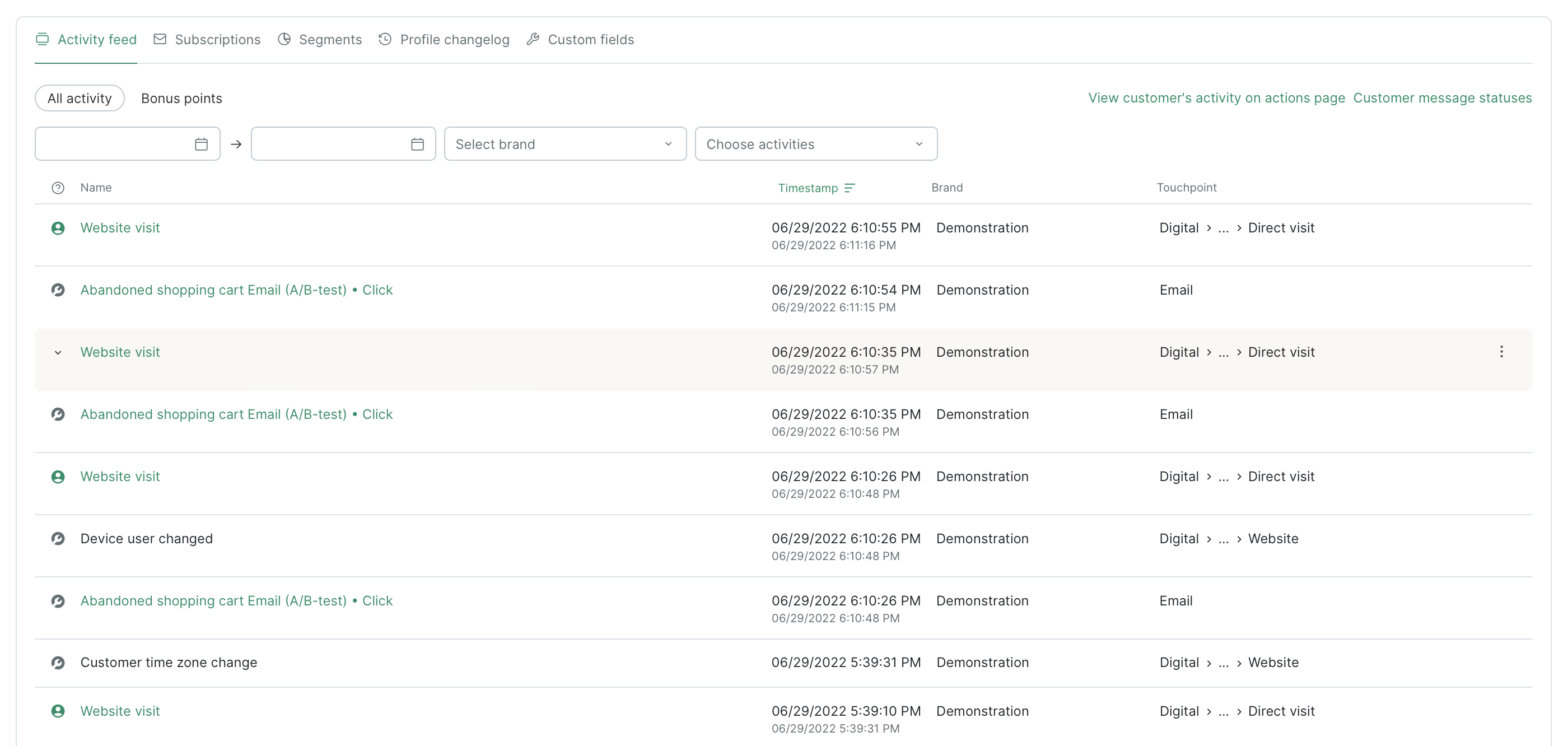The height and width of the screenshot is (746, 1568).
Task: Click the Subscriptions tab icon
Action: [160, 39]
